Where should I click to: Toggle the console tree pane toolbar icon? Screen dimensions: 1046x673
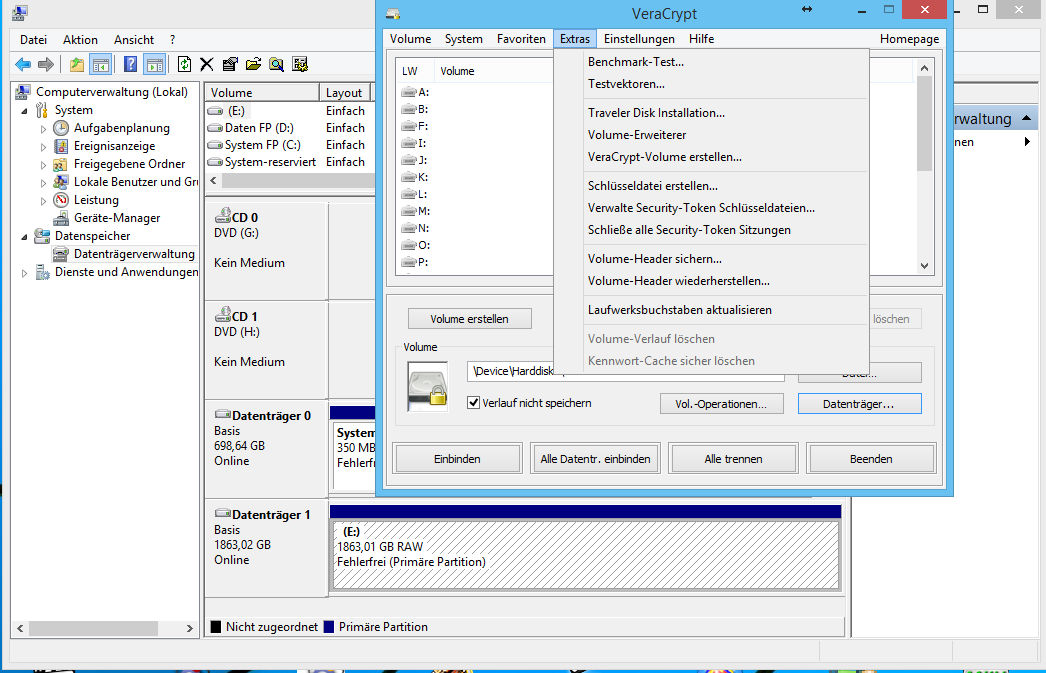pos(101,65)
